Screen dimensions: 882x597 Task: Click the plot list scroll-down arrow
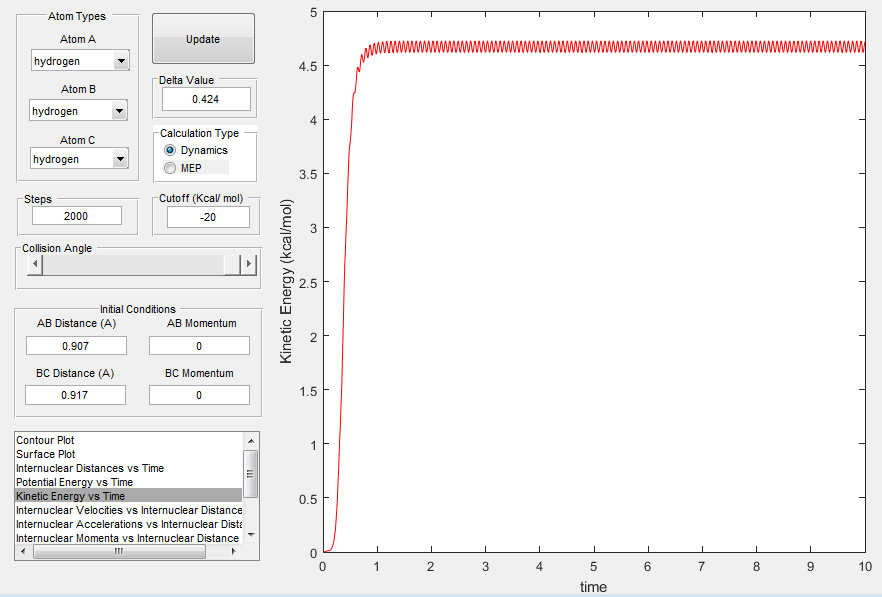click(251, 534)
